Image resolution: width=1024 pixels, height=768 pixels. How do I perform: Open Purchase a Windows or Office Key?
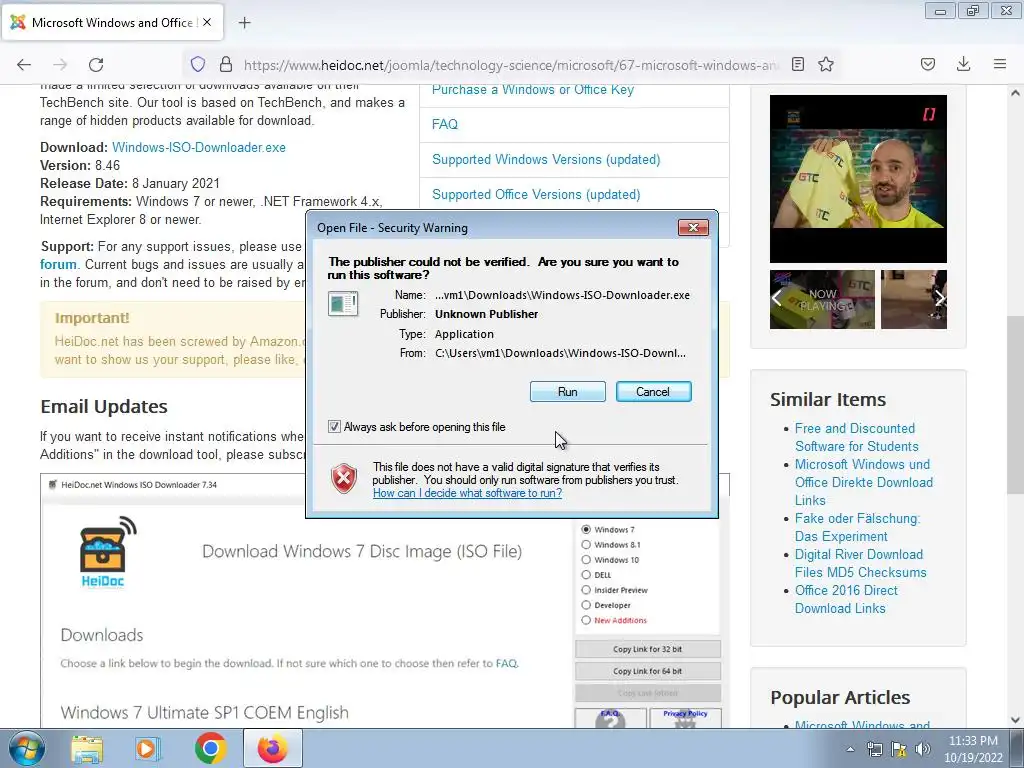coord(533,89)
